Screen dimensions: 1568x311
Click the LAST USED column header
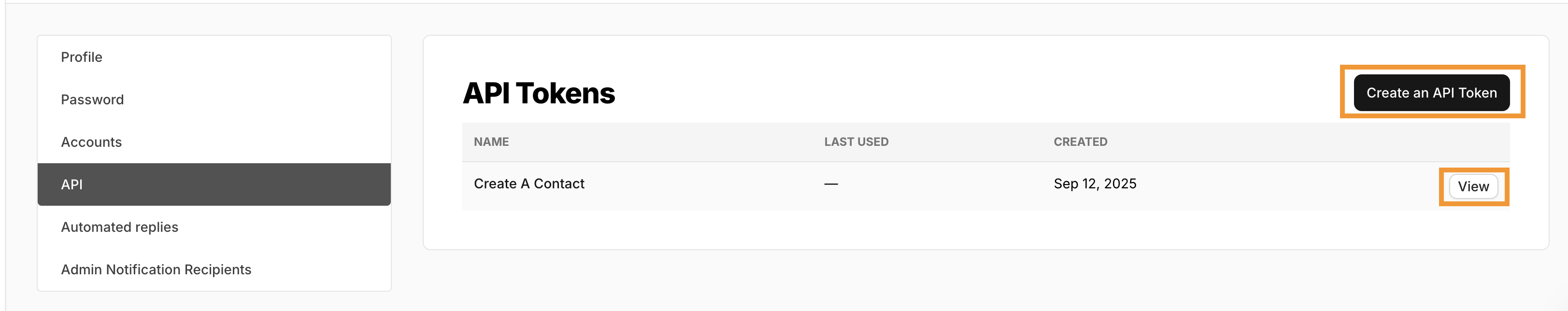856,142
